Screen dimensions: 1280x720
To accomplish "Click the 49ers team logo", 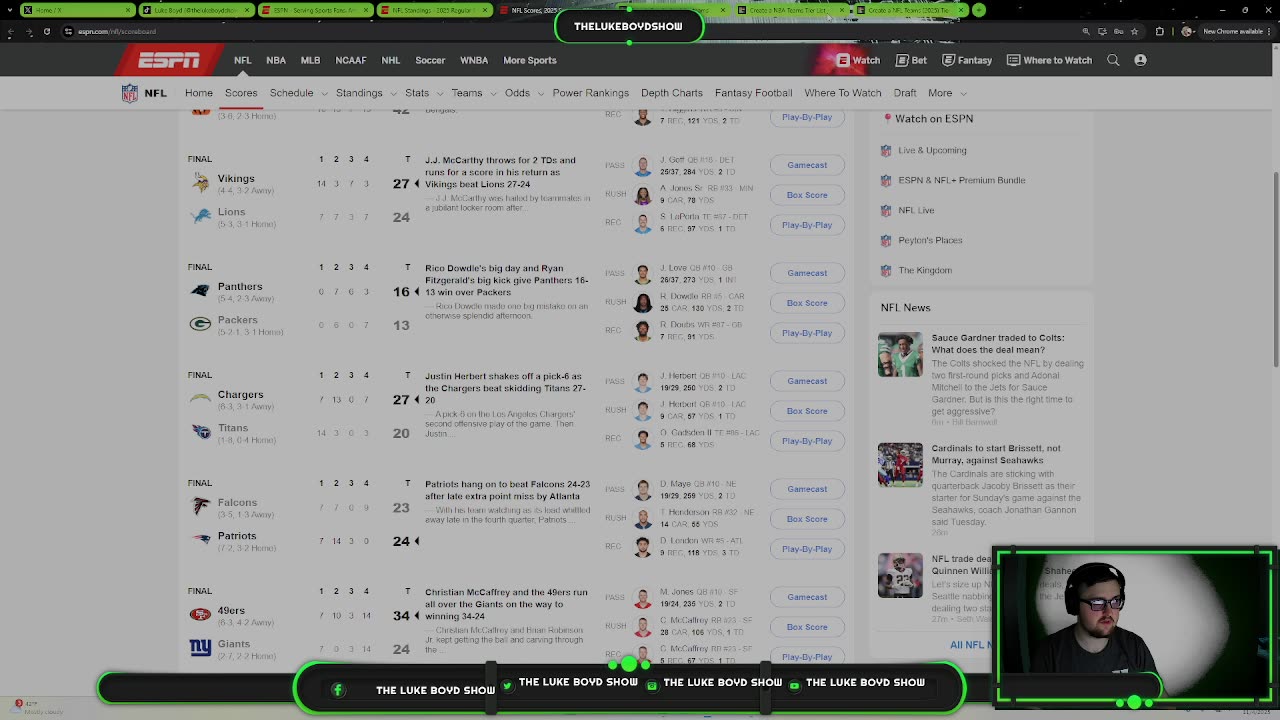I will point(201,614).
